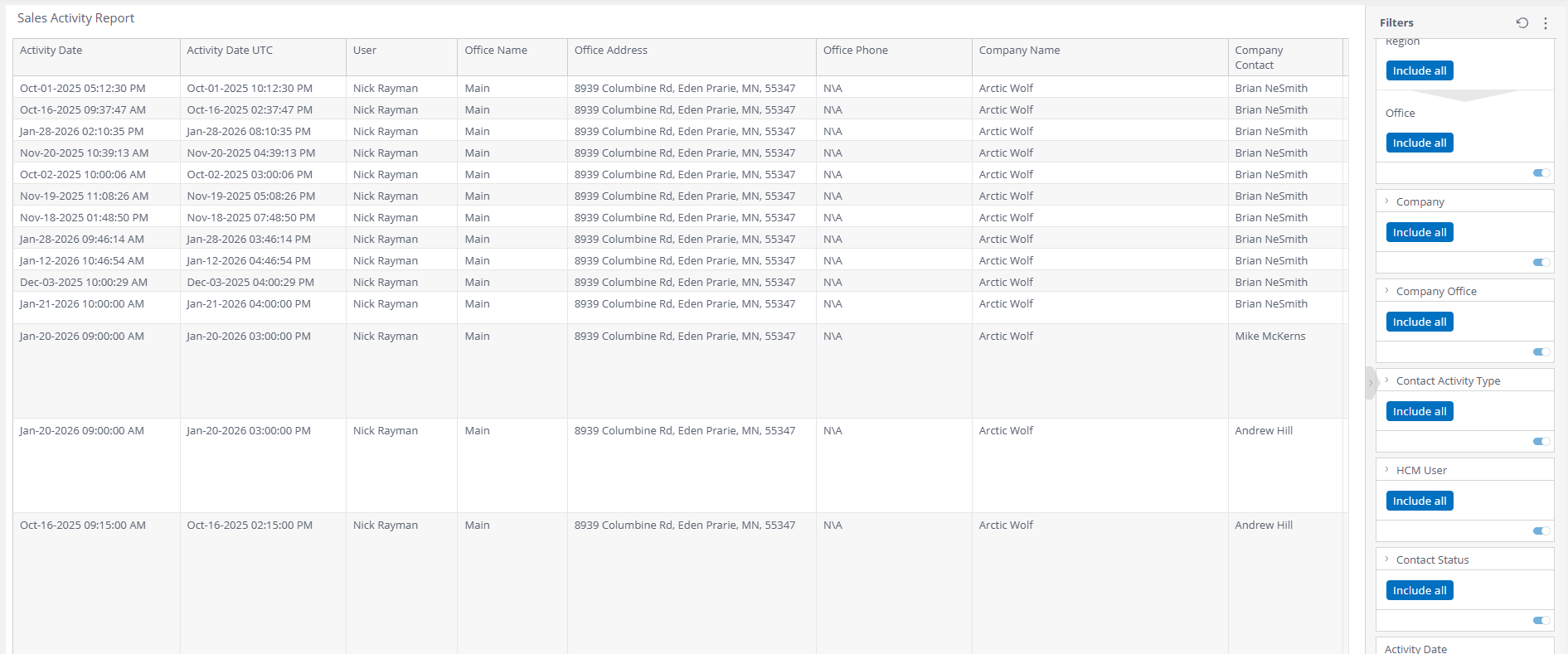The height and width of the screenshot is (654, 1568).
Task: Sort by the Activity Date column header
Action: [x=96, y=57]
